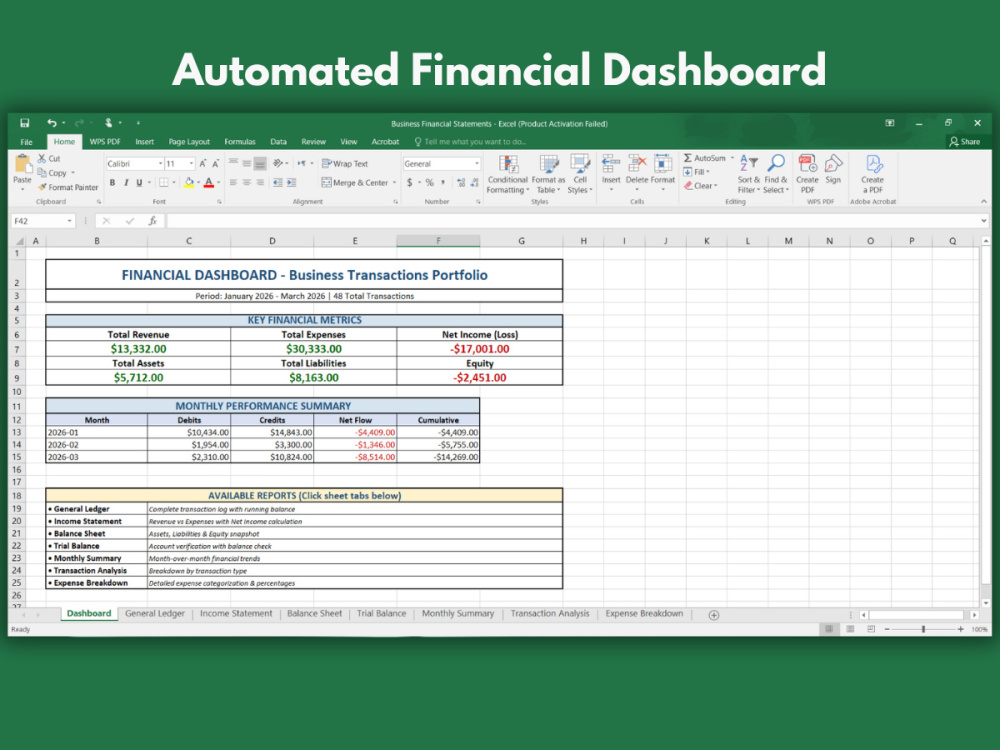Image resolution: width=1000 pixels, height=750 pixels.
Task: Open the Clear dropdown
Action: pos(700,186)
